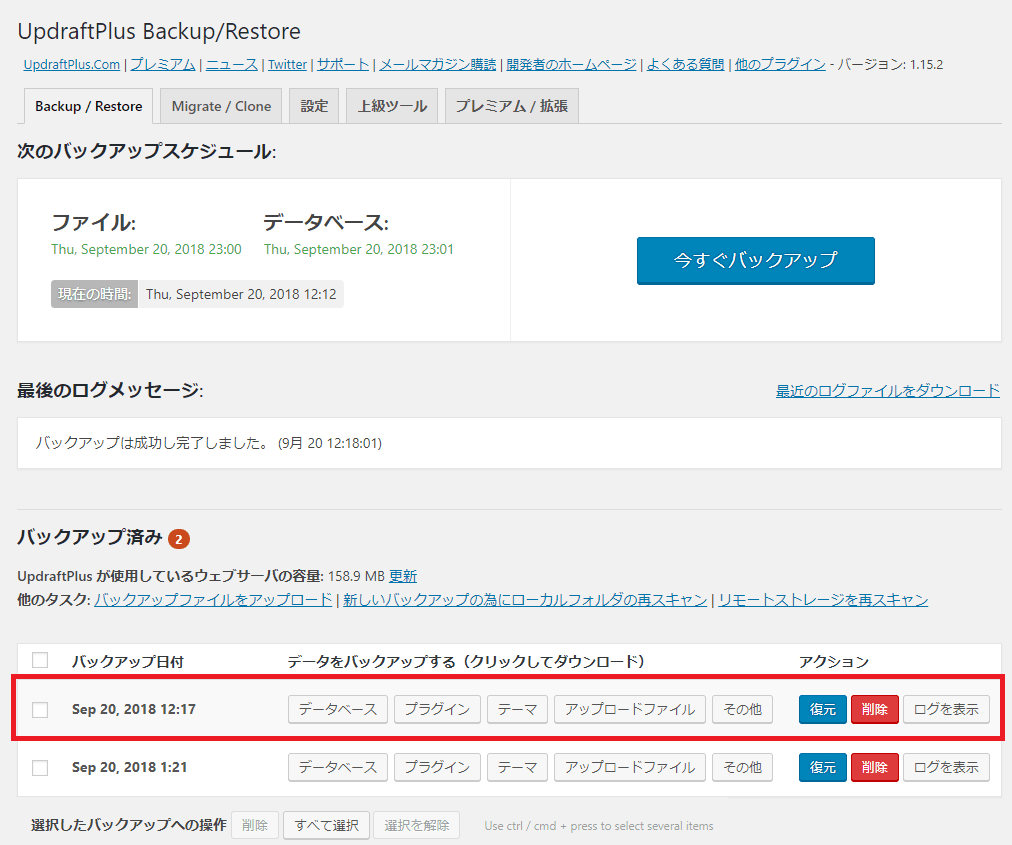Show the log of the 12:17 backup
Viewport: 1012px width, 845px height.
pos(945,709)
